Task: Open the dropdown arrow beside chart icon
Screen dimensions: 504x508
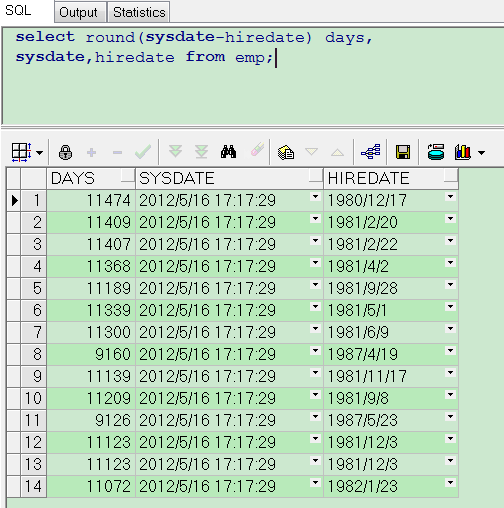Action: pos(481,153)
